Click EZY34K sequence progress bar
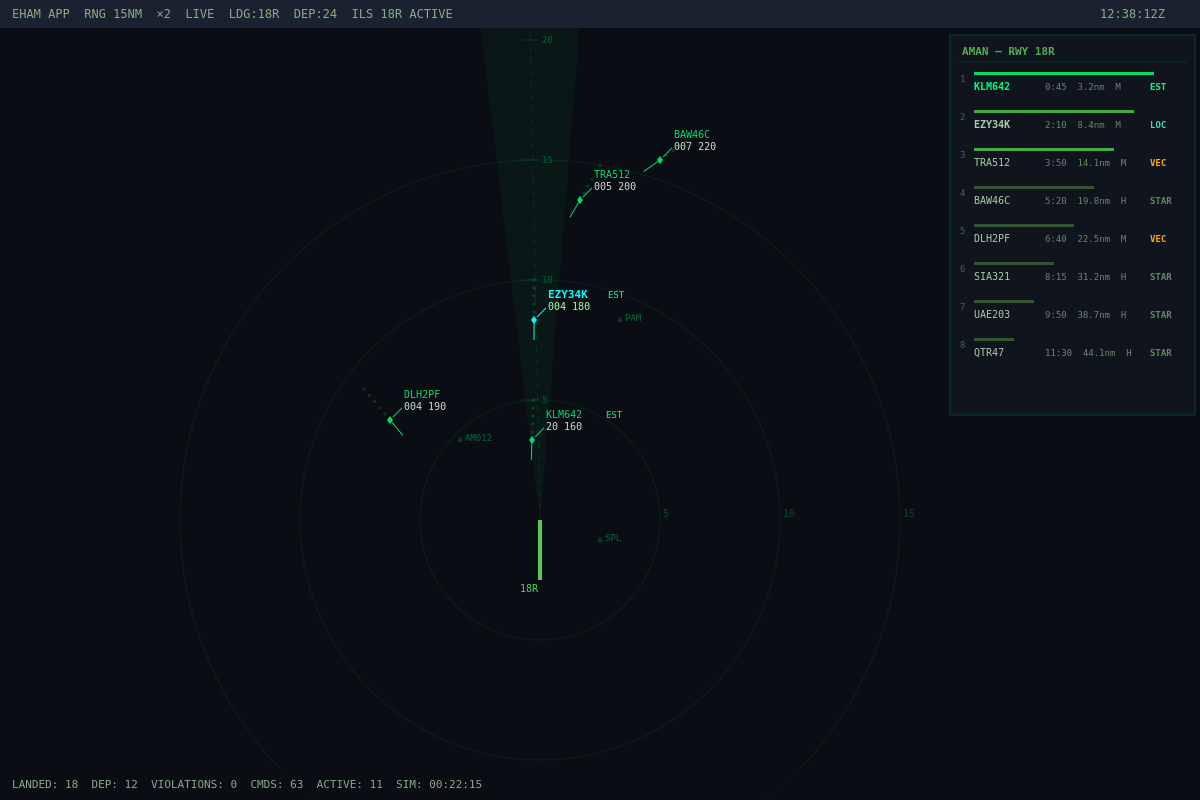The width and height of the screenshot is (1200, 800). pyautogui.click(x=1054, y=111)
